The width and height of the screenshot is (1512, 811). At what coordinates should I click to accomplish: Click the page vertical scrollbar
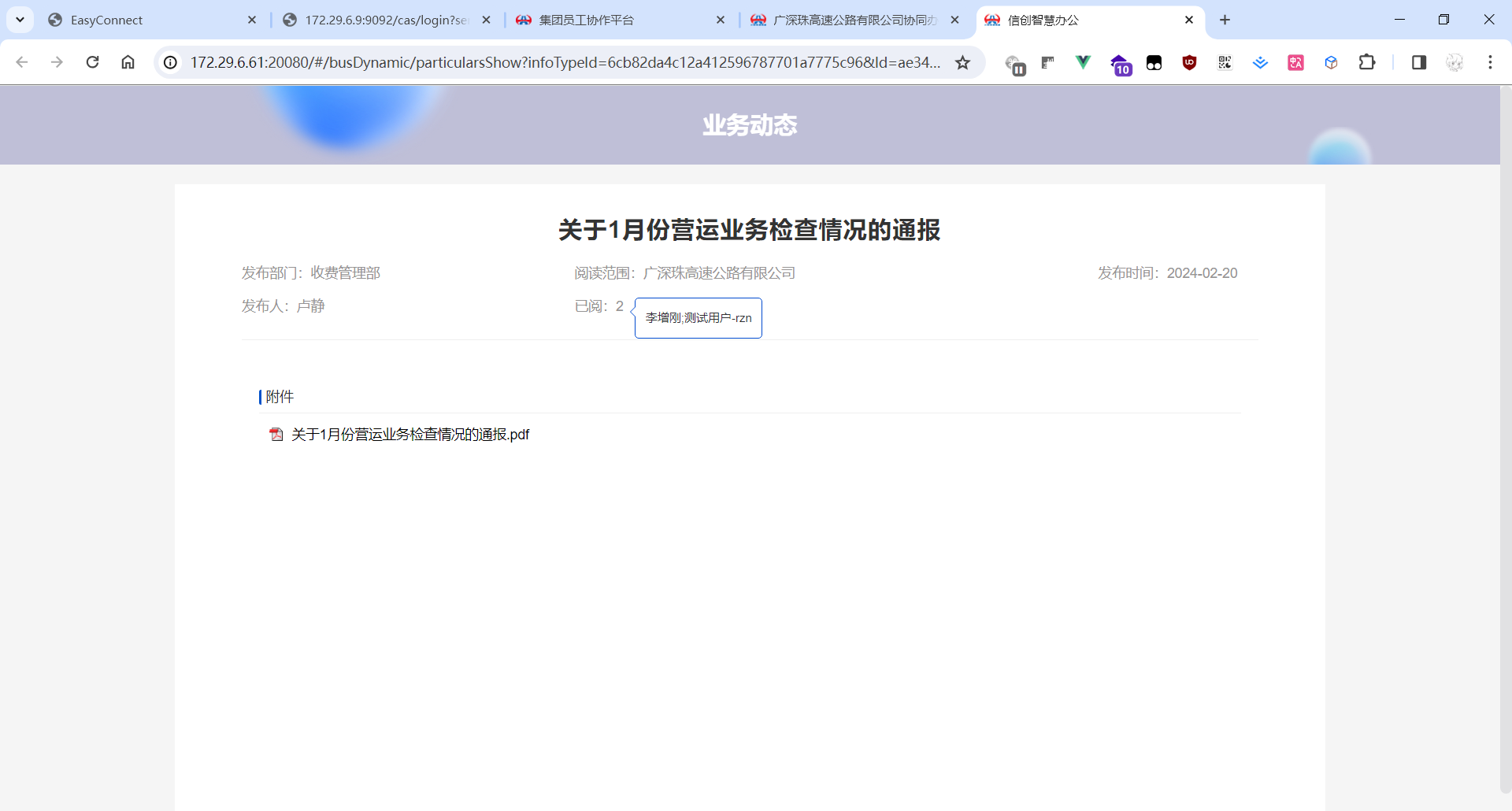pyautogui.click(x=1506, y=440)
